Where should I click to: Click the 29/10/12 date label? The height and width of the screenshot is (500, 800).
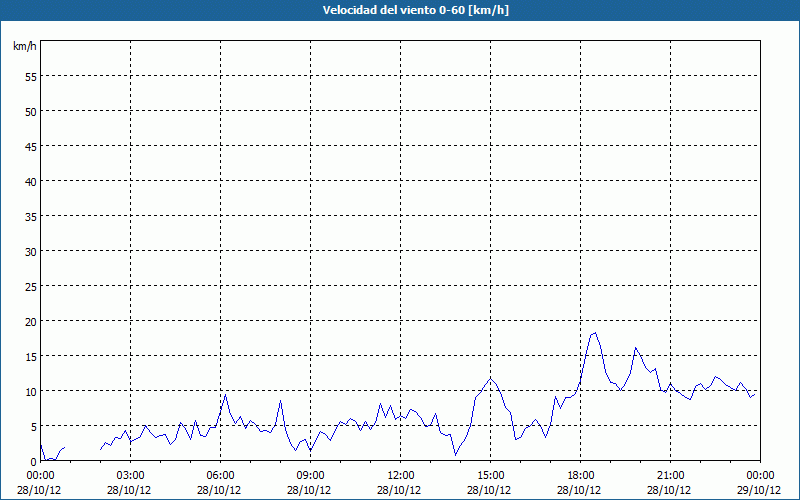coord(759,490)
